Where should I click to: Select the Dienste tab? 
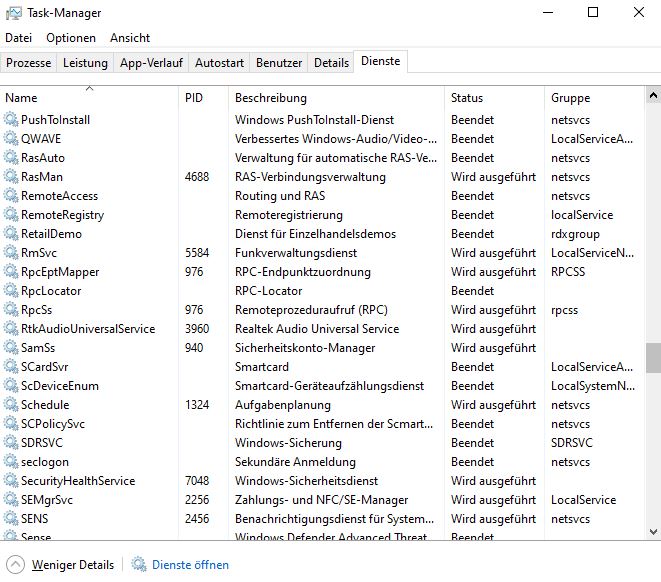[380, 61]
